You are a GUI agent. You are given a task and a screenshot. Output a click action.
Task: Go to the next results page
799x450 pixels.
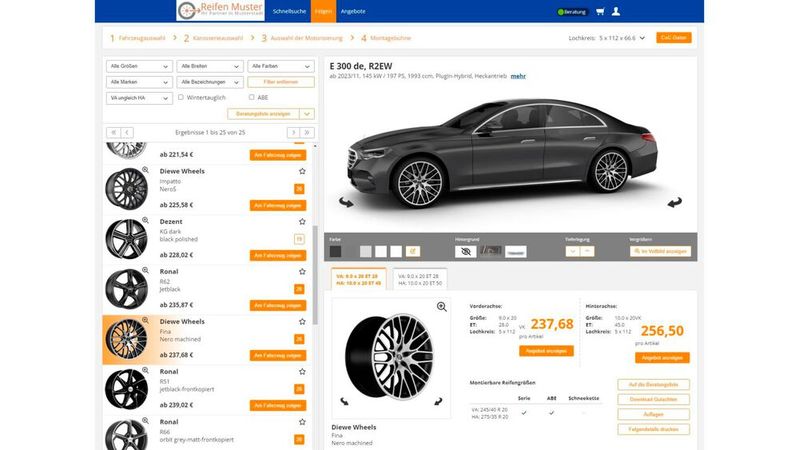293,133
